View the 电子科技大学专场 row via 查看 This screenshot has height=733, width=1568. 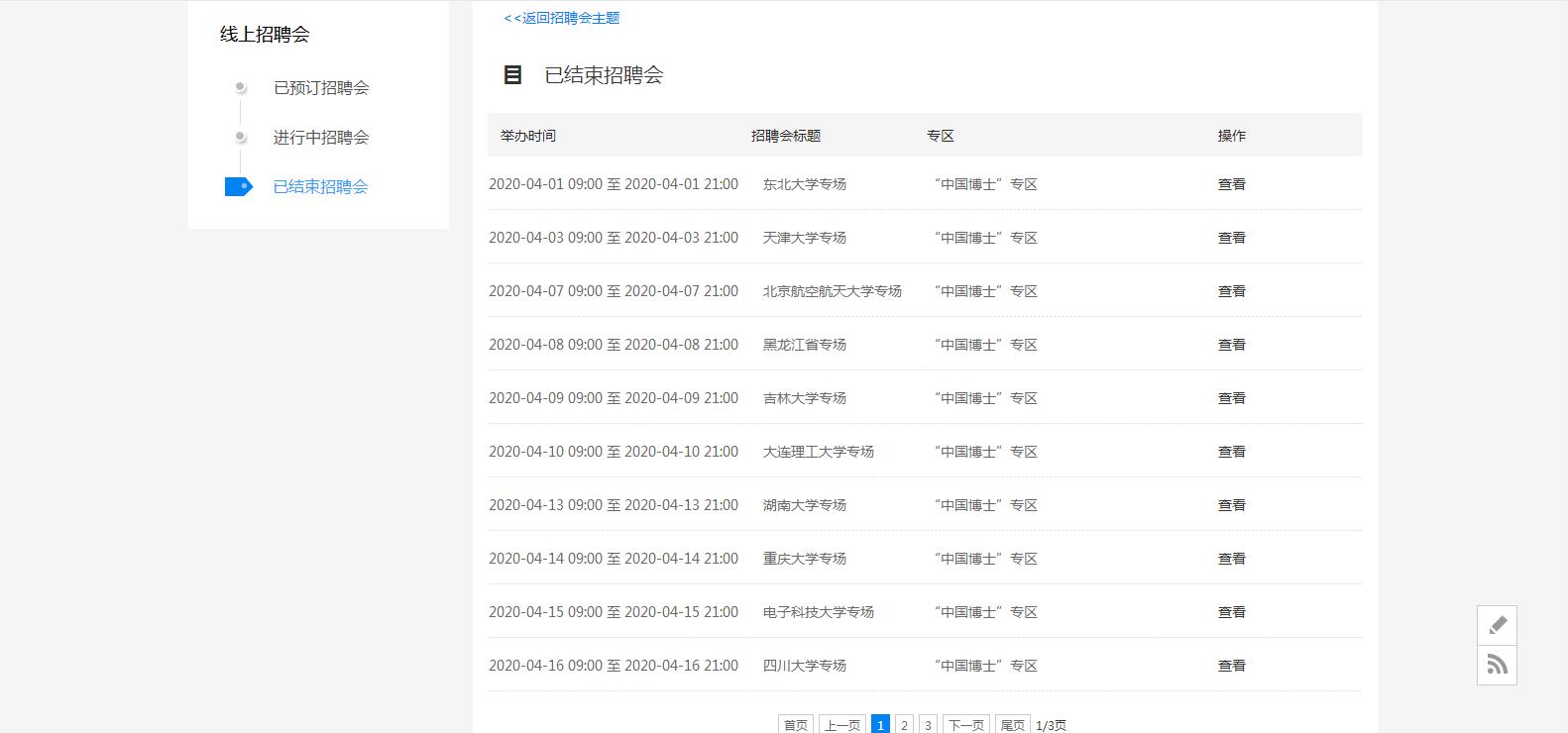tap(1232, 612)
